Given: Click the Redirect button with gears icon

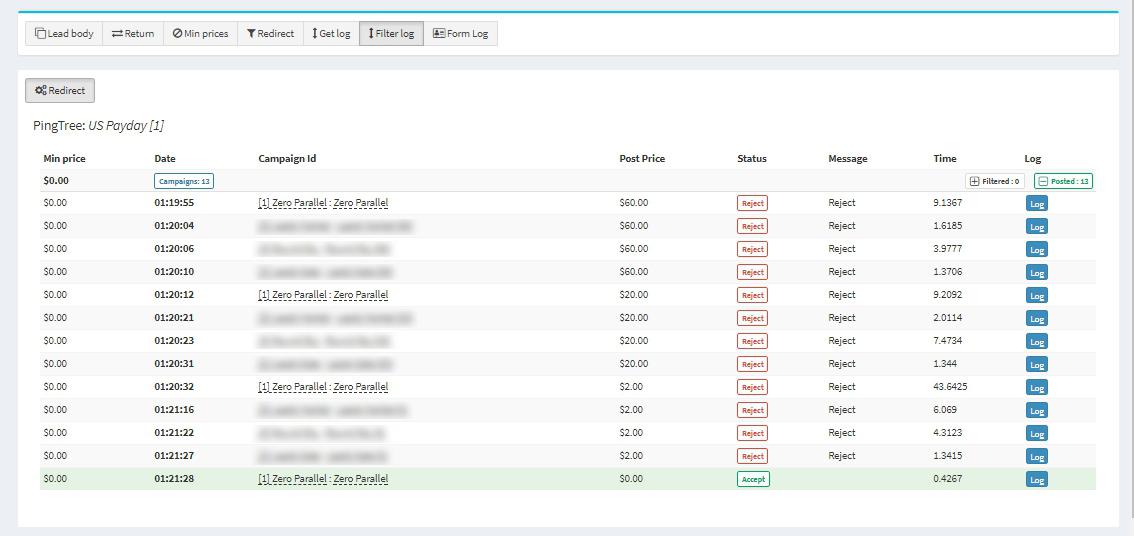Looking at the screenshot, I should [60, 91].
